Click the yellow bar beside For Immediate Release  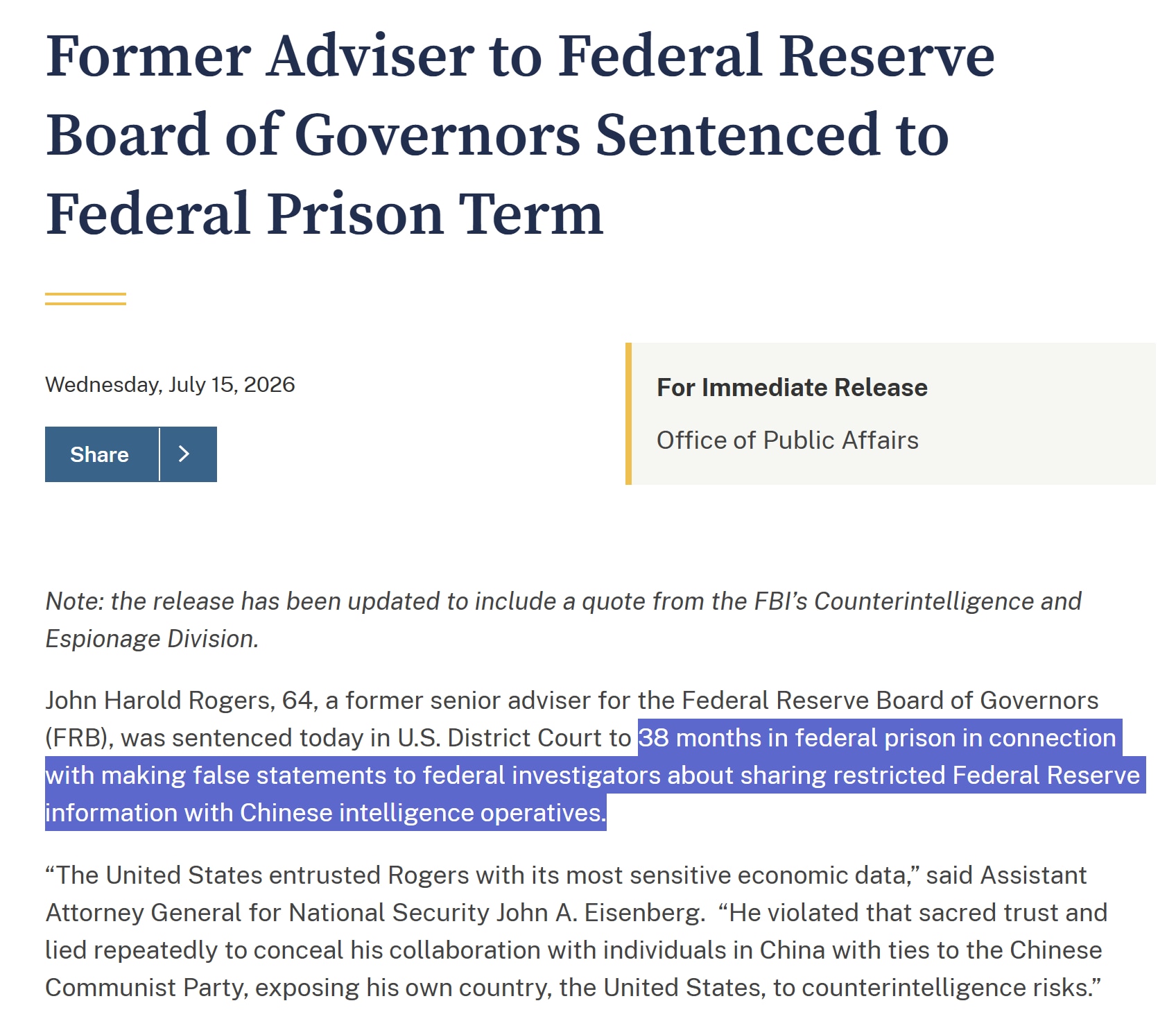tap(628, 413)
